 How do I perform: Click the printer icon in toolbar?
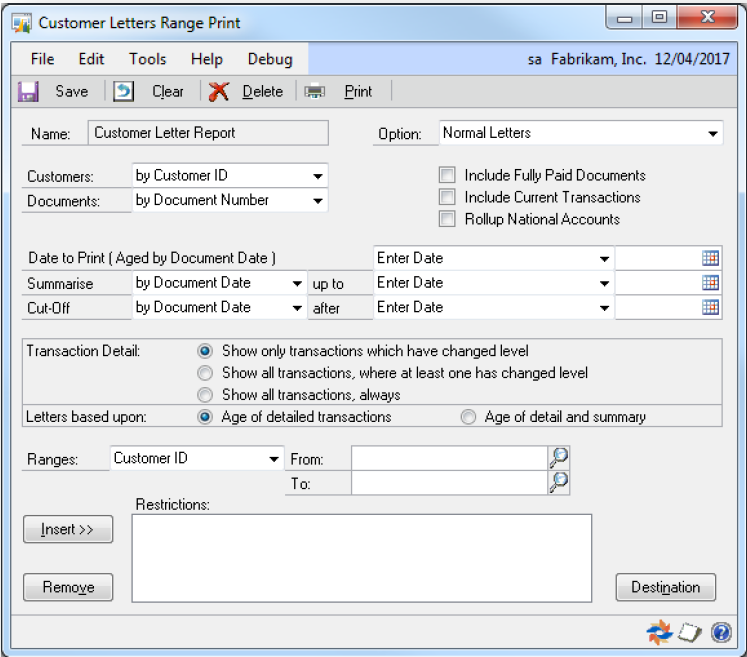click(314, 92)
